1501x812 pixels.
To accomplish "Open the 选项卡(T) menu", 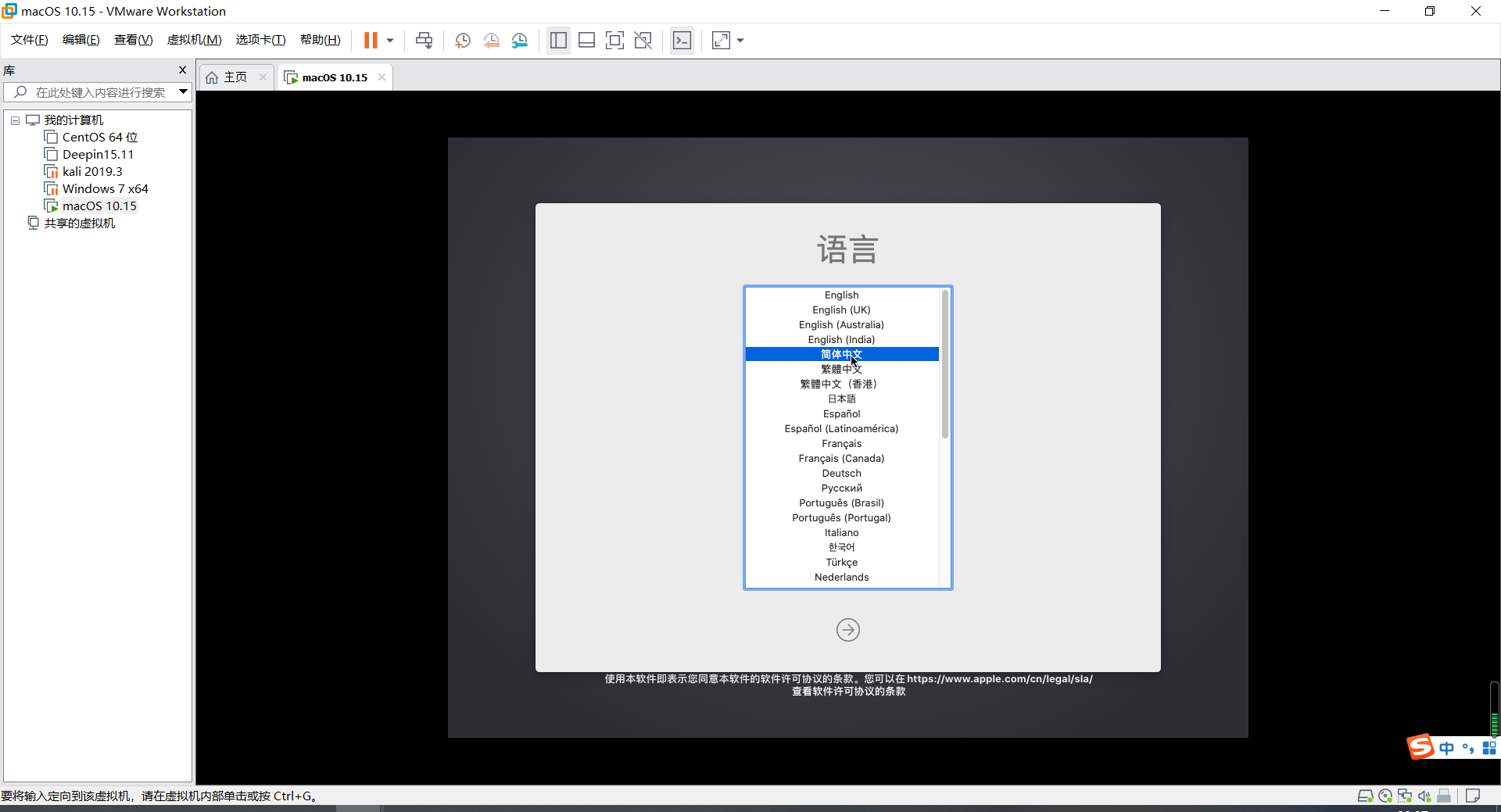I will point(261,40).
